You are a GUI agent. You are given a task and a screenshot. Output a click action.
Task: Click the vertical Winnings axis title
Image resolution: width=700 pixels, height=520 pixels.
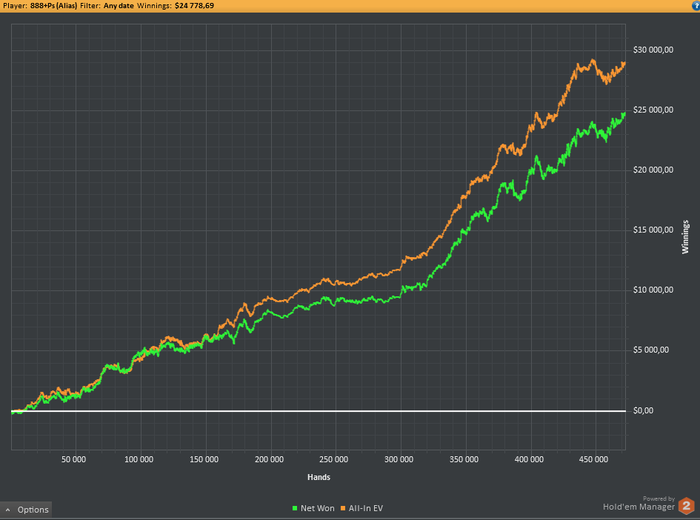685,237
